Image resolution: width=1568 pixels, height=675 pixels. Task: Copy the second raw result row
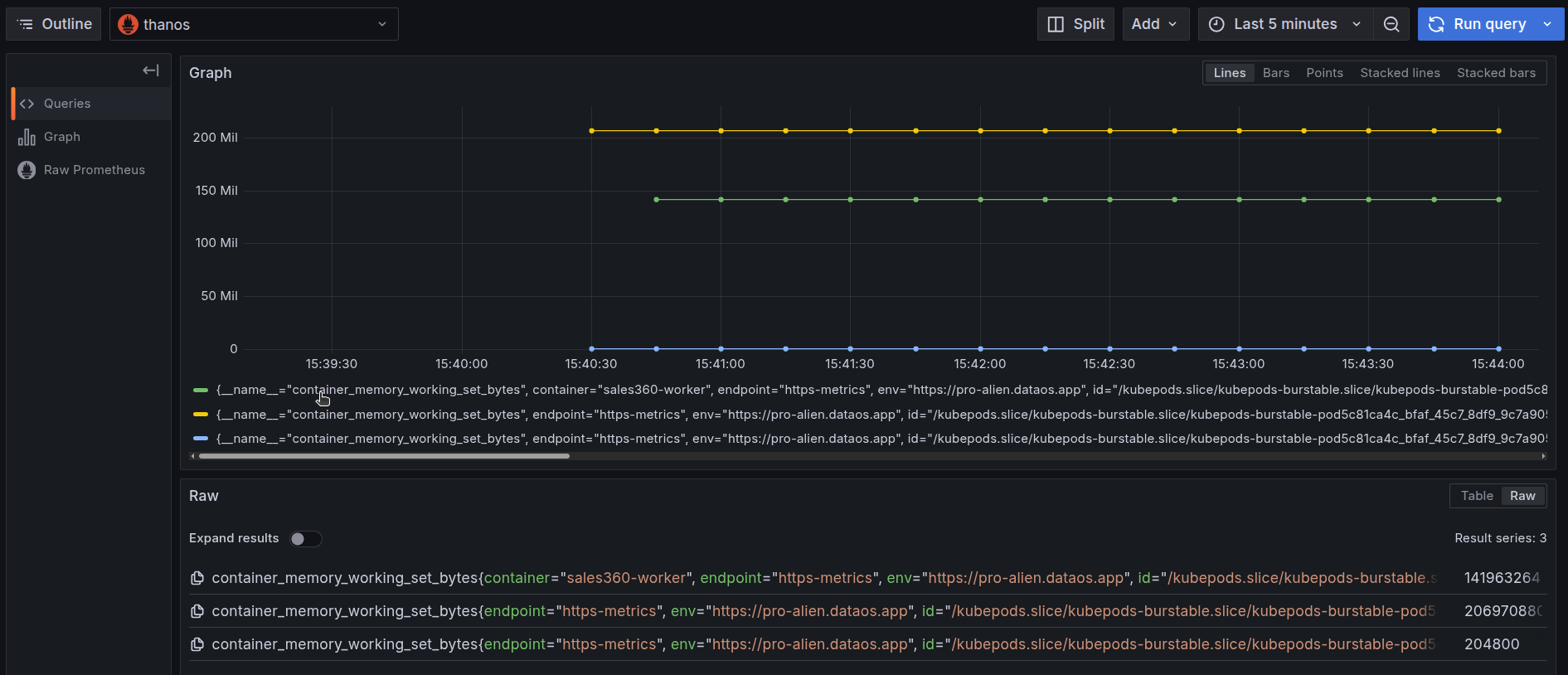click(197, 611)
